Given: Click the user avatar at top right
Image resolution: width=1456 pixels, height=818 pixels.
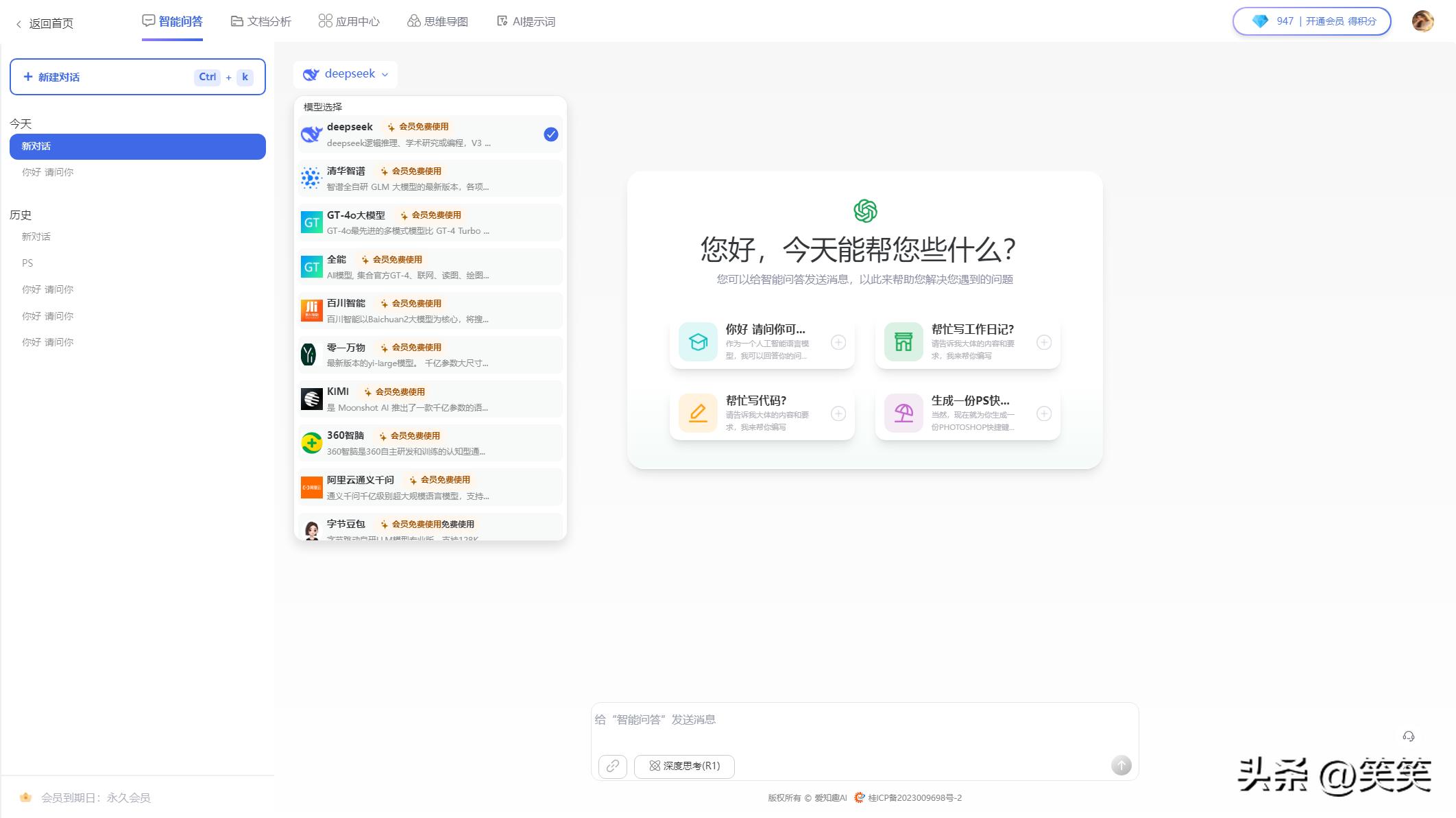Looking at the screenshot, I should (x=1422, y=21).
